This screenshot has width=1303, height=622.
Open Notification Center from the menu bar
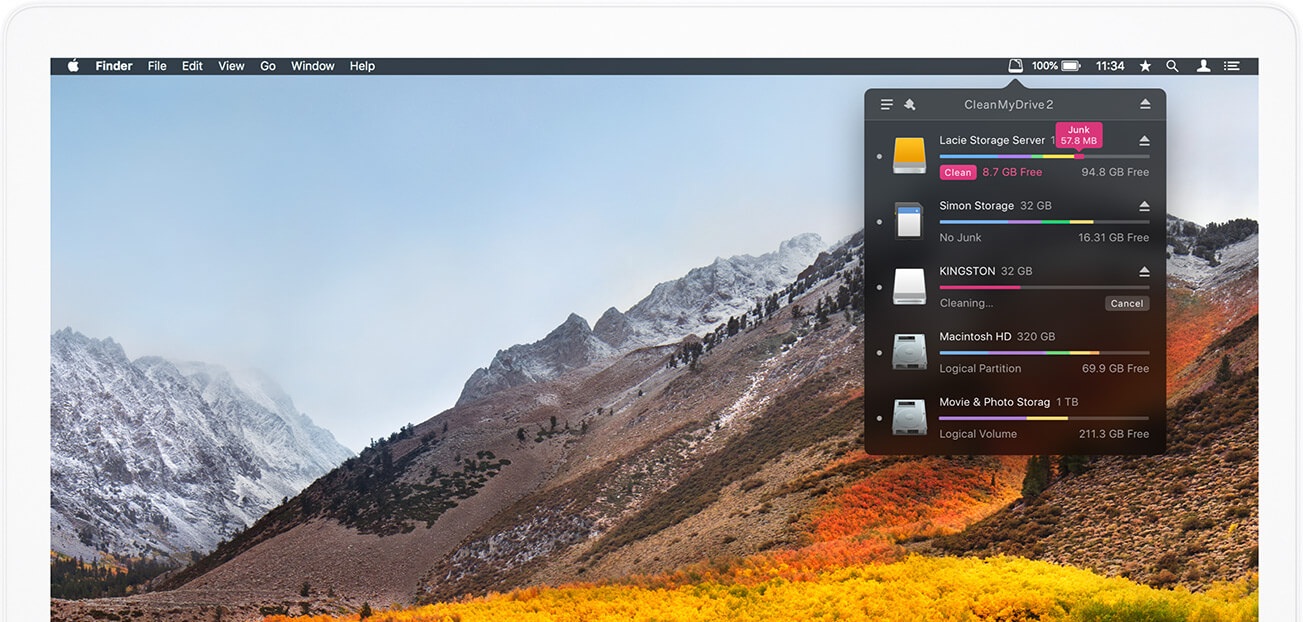click(1232, 66)
